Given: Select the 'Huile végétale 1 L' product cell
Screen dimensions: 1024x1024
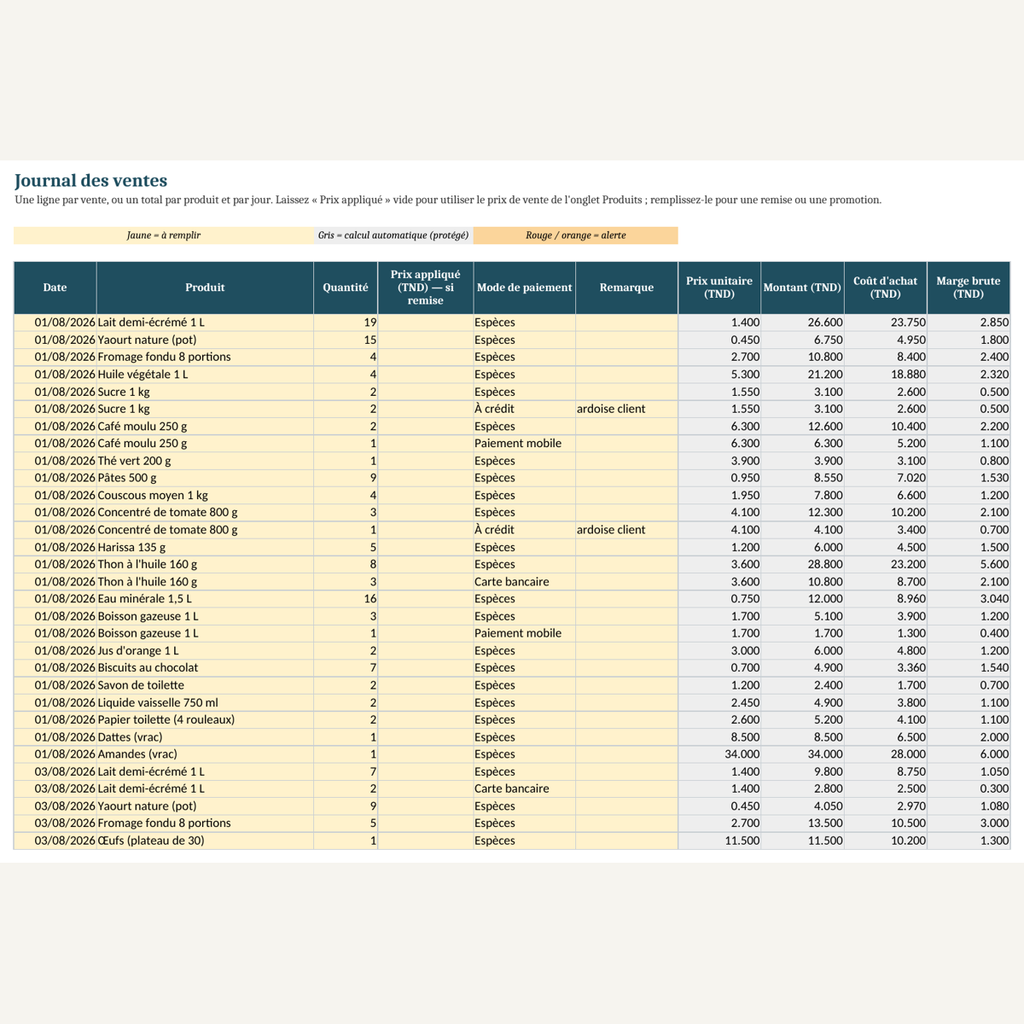Looking at the screenshot, I should 204,374.
